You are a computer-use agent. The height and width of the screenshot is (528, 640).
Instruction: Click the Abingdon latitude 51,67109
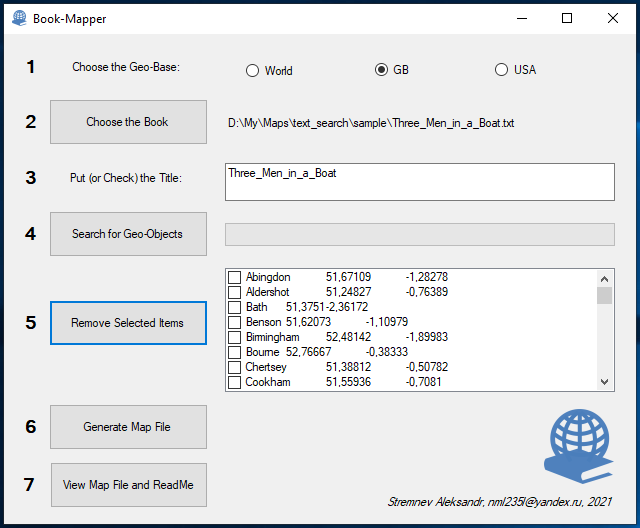pos(348,277)
